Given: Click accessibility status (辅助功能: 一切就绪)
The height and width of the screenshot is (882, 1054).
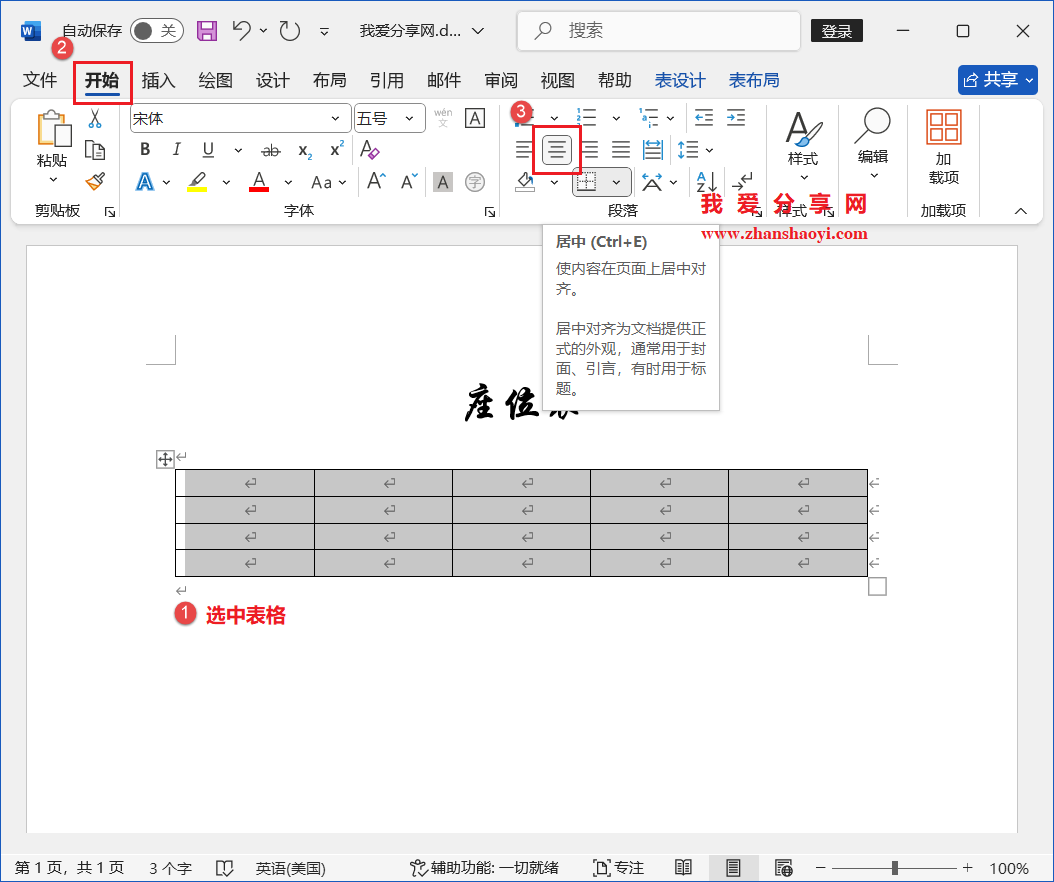Looking at the screenshot, I should tap(484, 868).
